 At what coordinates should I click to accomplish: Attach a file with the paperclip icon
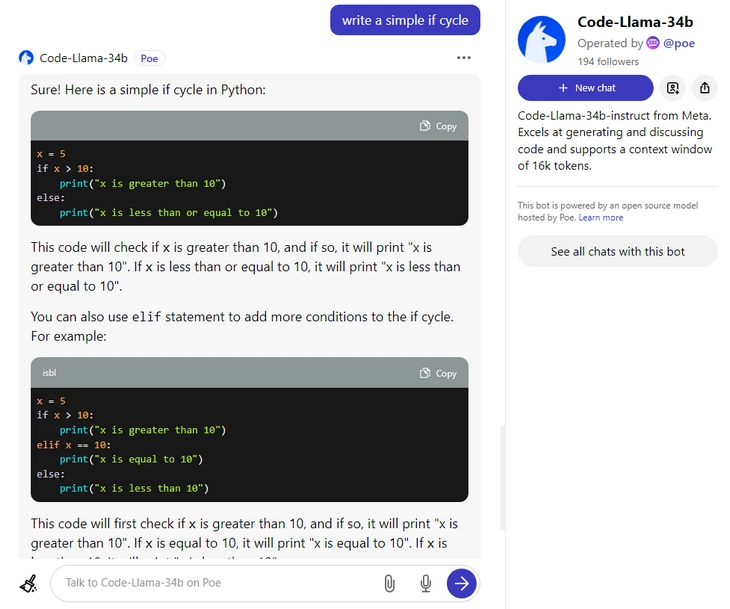[389, 583]
